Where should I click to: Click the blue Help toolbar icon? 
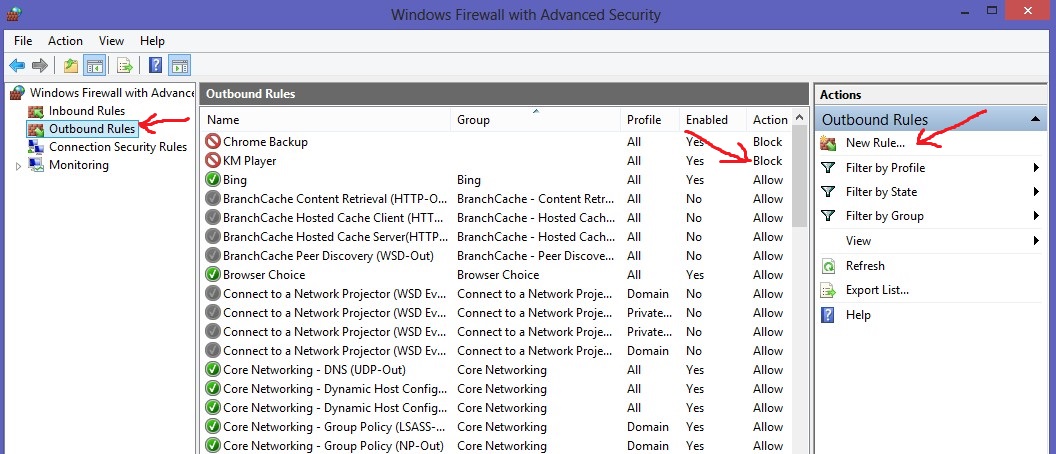click(x=156, y=66)
